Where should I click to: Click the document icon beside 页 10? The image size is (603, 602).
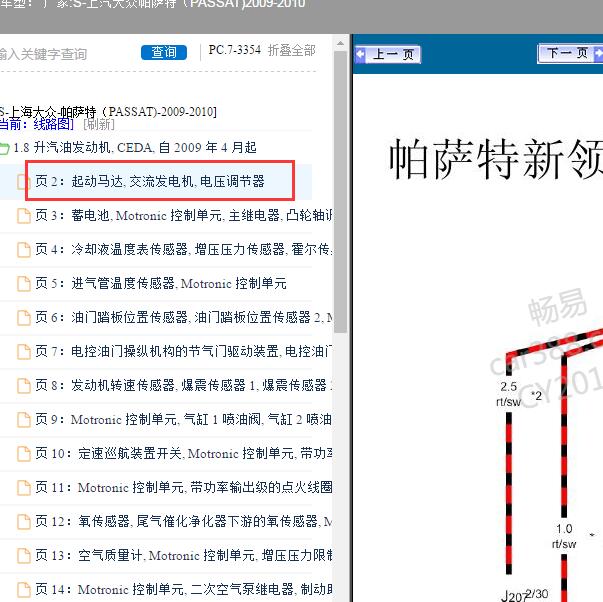pyautogui.click(x=23, y=454)
